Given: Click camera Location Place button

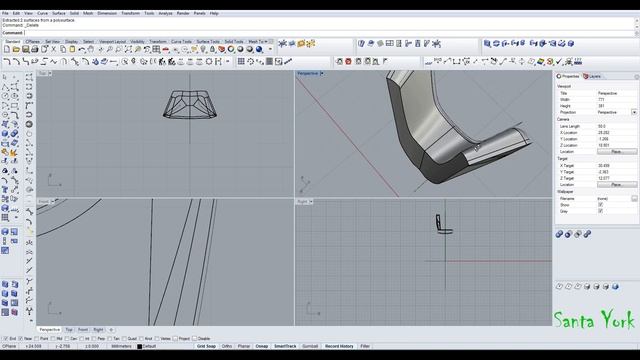Looking at the screenshot, I should (x=617, y=151).
